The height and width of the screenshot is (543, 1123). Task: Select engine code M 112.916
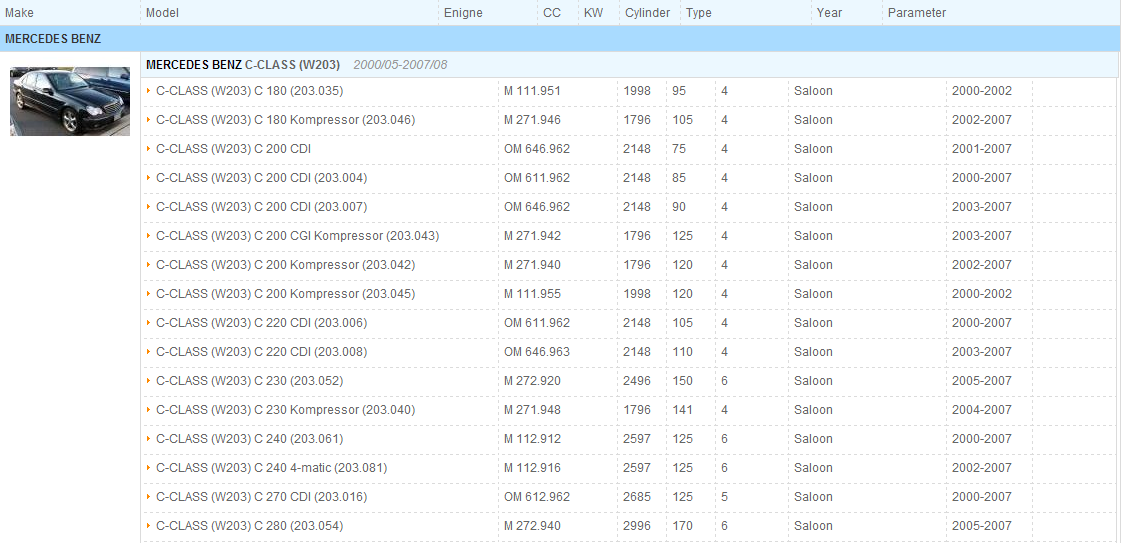pos(532,468)
